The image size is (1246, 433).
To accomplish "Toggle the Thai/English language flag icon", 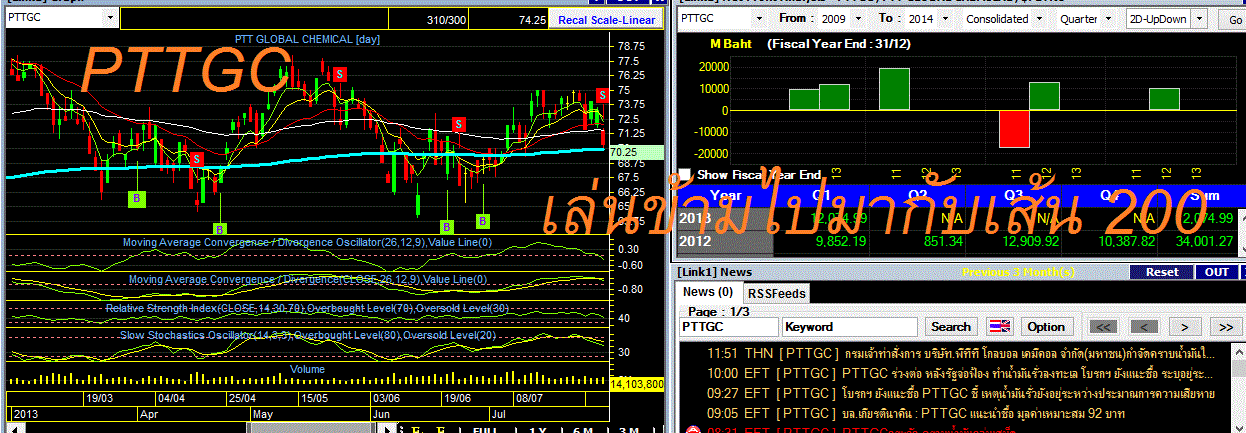I will (x=999, y=327).
